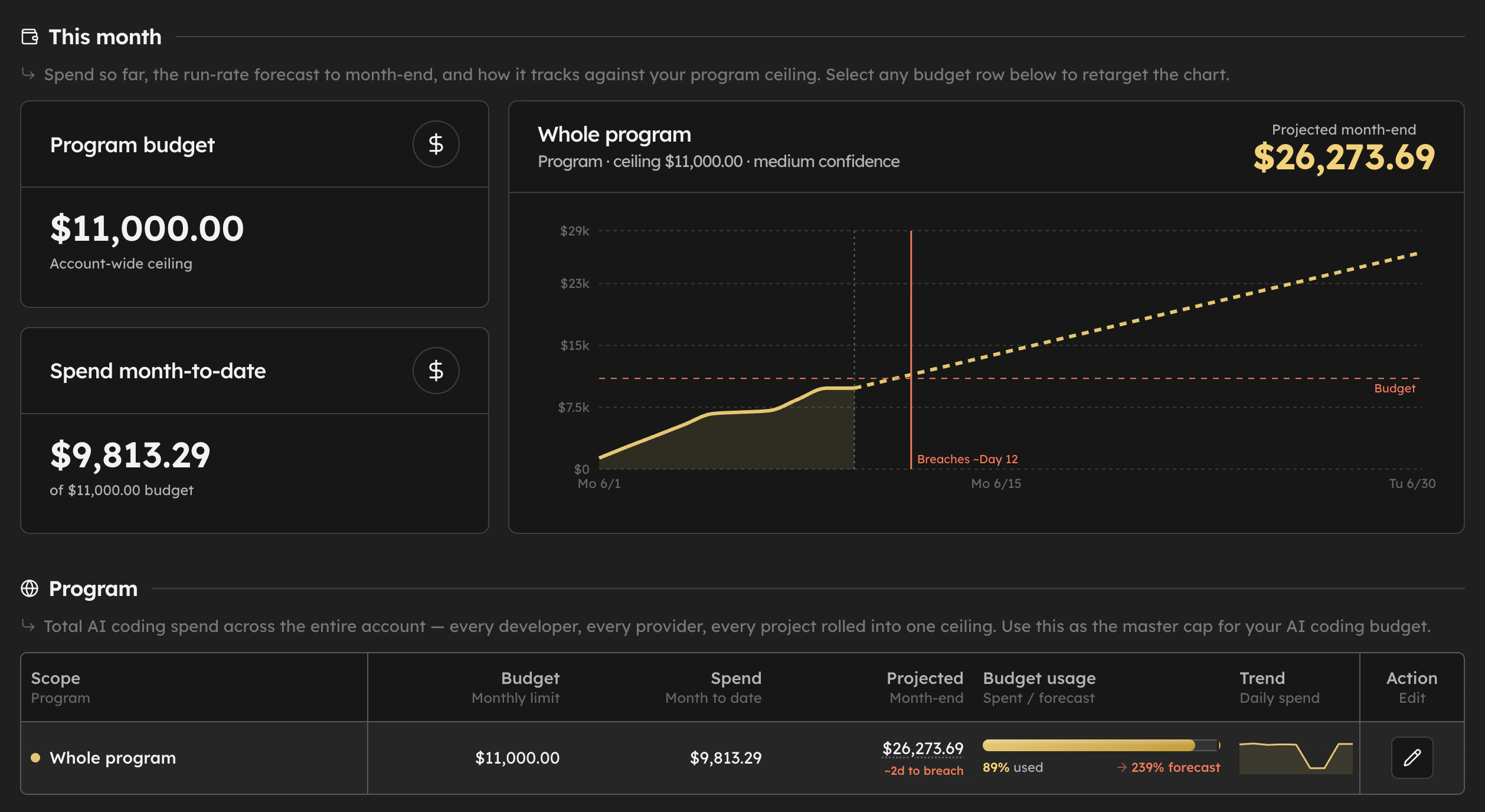Click the Mo 6/15 axis label

tap(996, 484)
